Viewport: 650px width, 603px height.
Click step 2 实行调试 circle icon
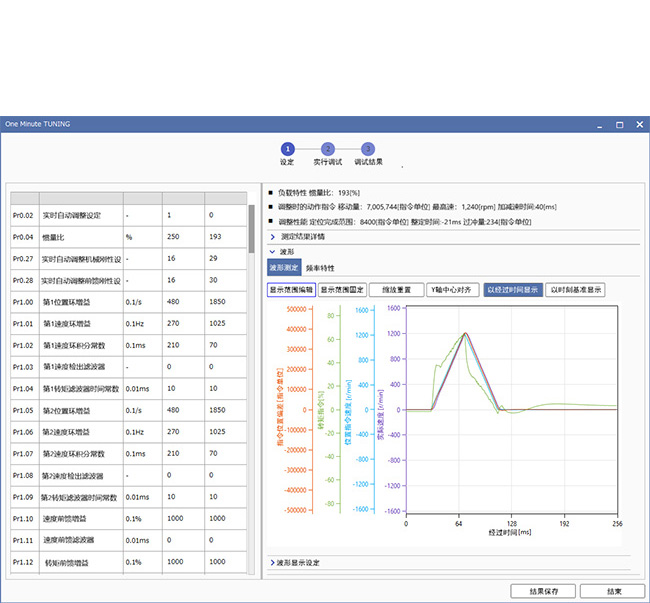(x=327, y=148)
